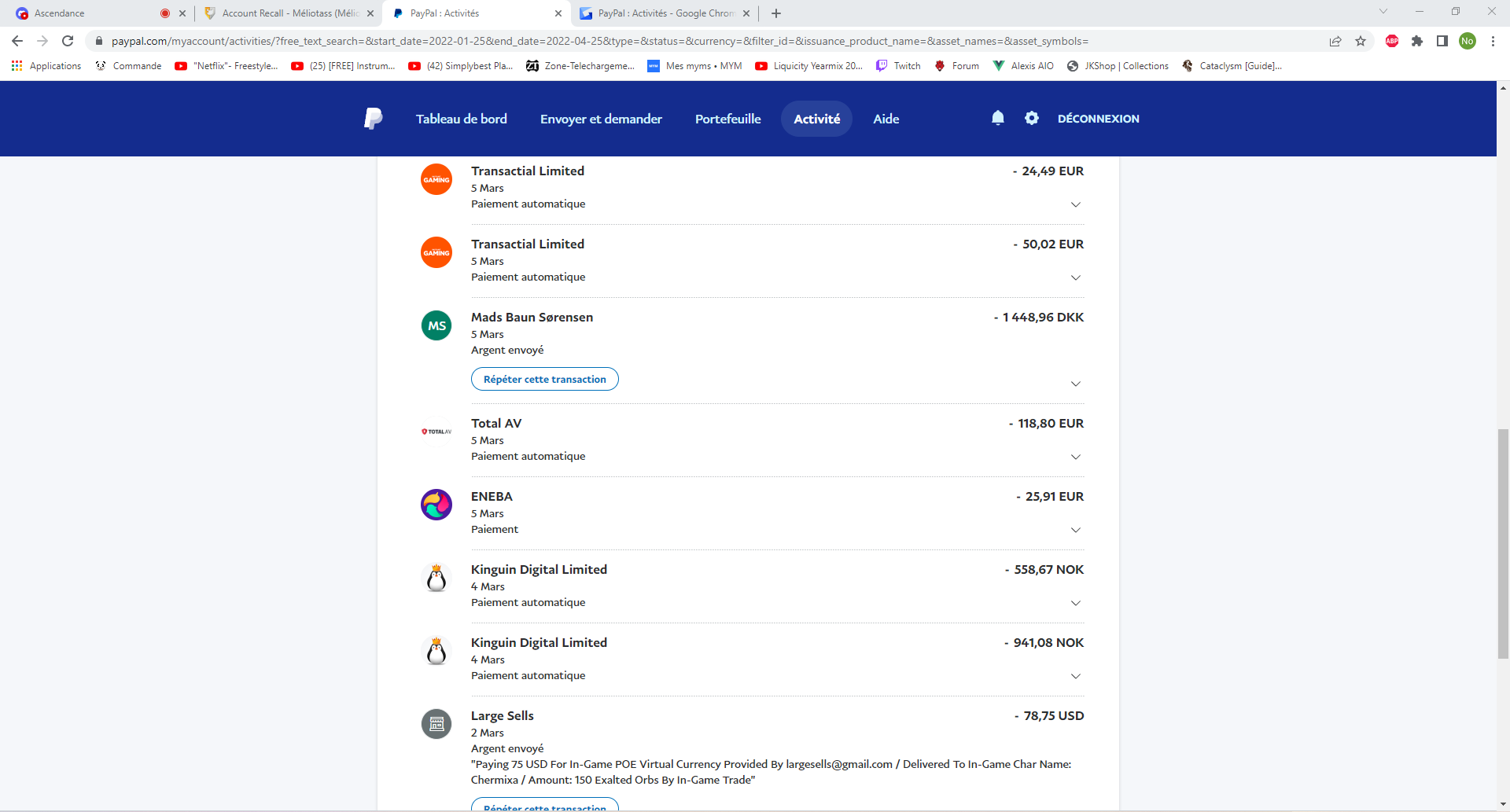Screen dimensions: 1510x812
Task: Open the Forum bookmark
Action: pos(956,66)
